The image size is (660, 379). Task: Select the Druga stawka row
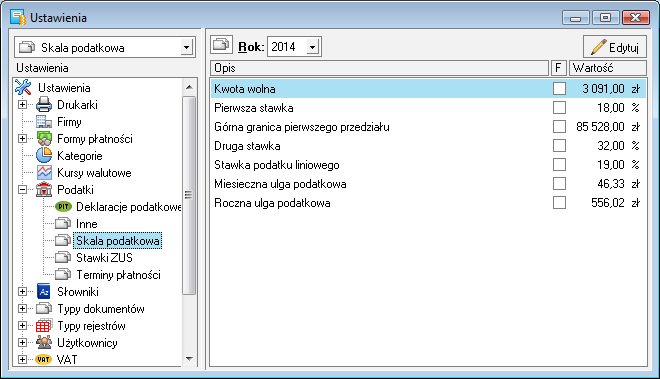(x=428, y=146)
